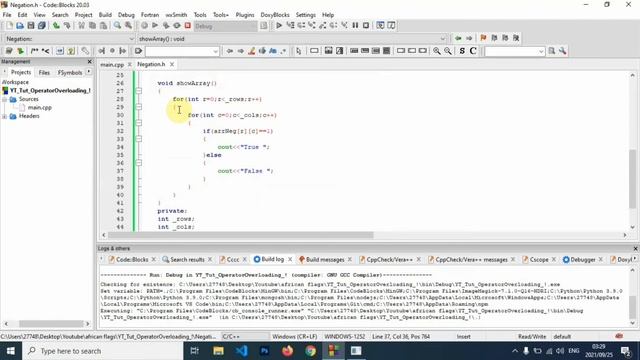Click the red Abort build icon
Screen dimensions: 640x360
(188, 26)
